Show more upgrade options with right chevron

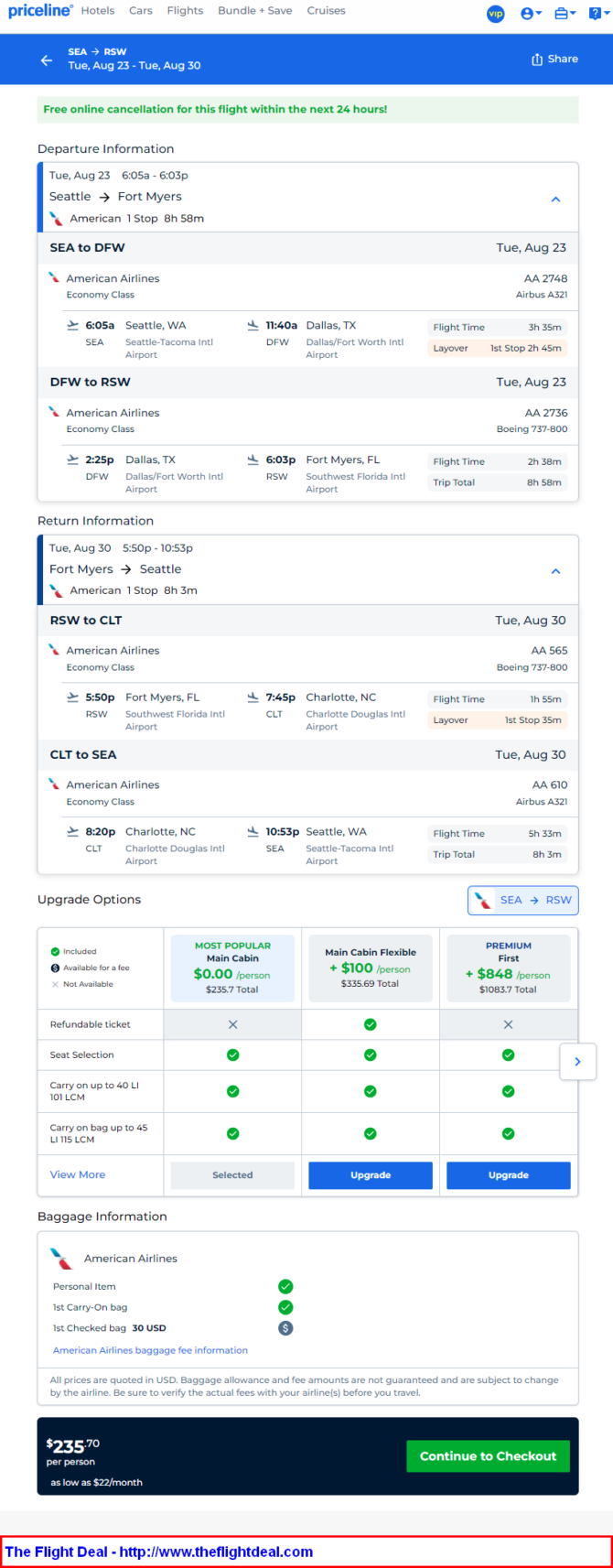tap(577, 1062)
